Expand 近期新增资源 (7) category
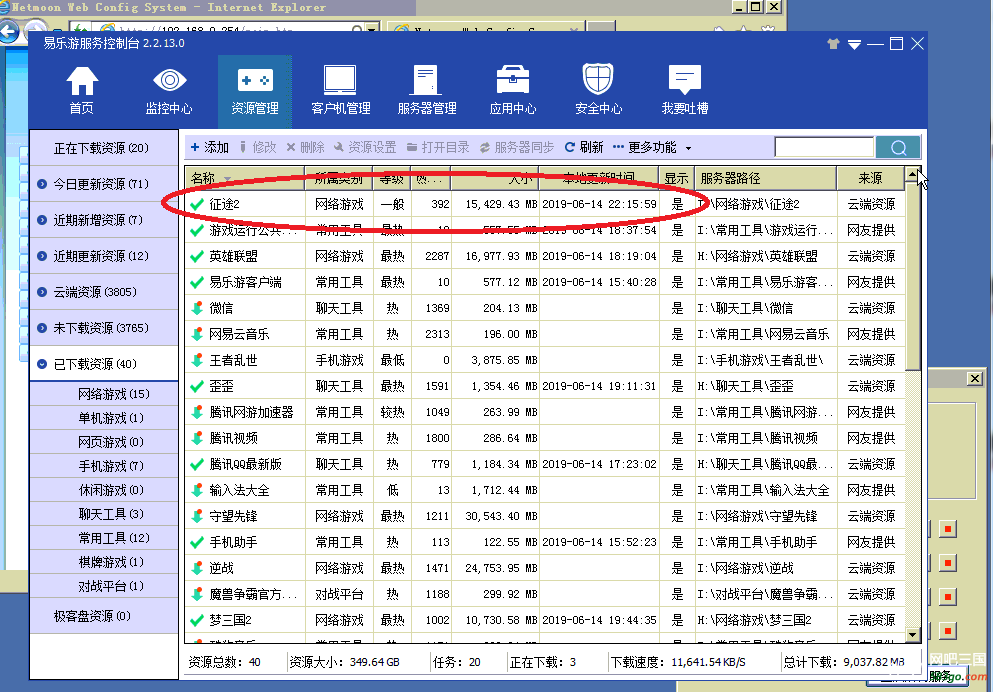This screenshot has width=993, height=692. click(104, 220)
